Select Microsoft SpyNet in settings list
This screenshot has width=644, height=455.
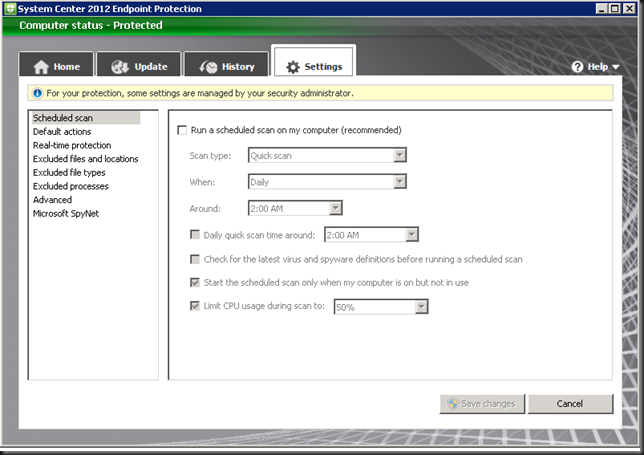(66, 214)
